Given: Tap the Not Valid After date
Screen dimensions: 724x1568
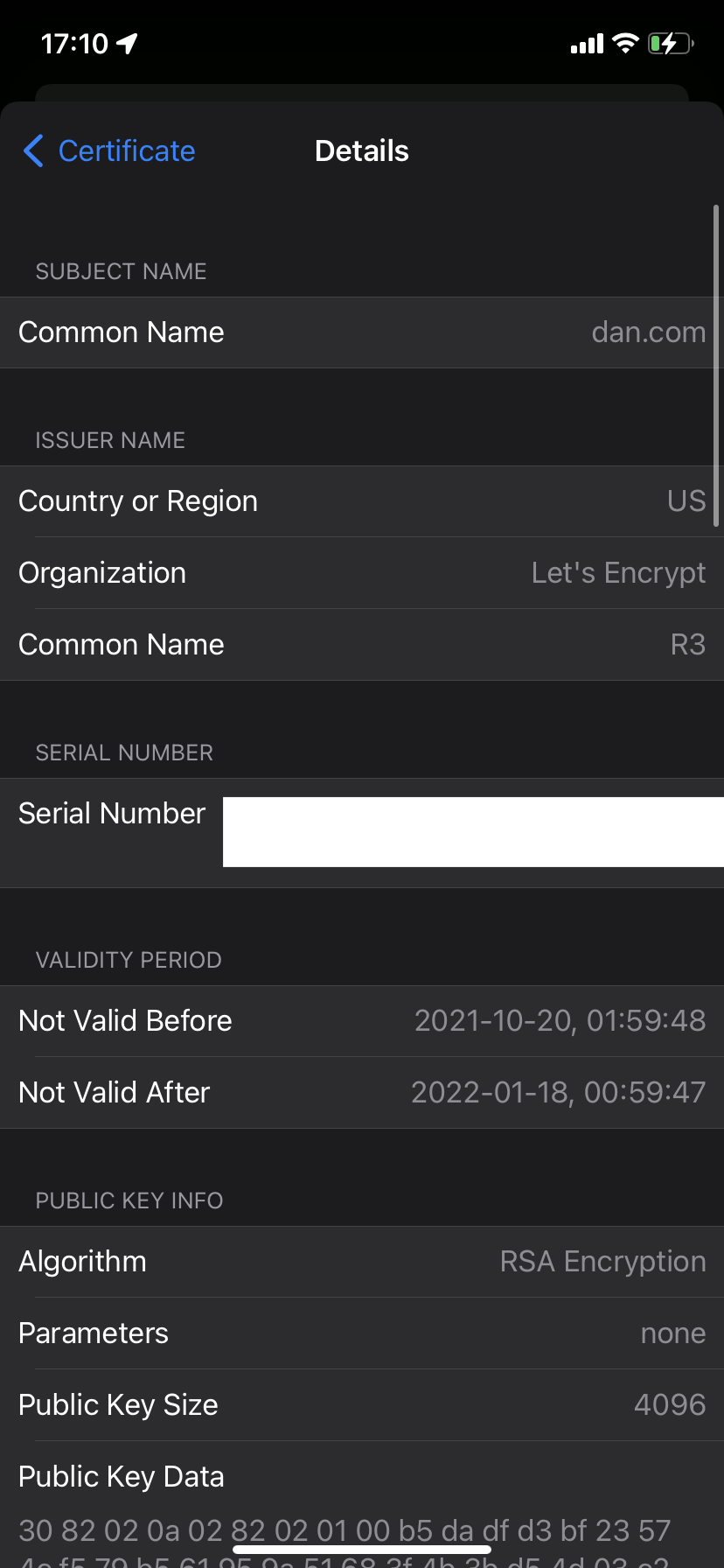Looking at the screenshot, I should pos(558,1093).
